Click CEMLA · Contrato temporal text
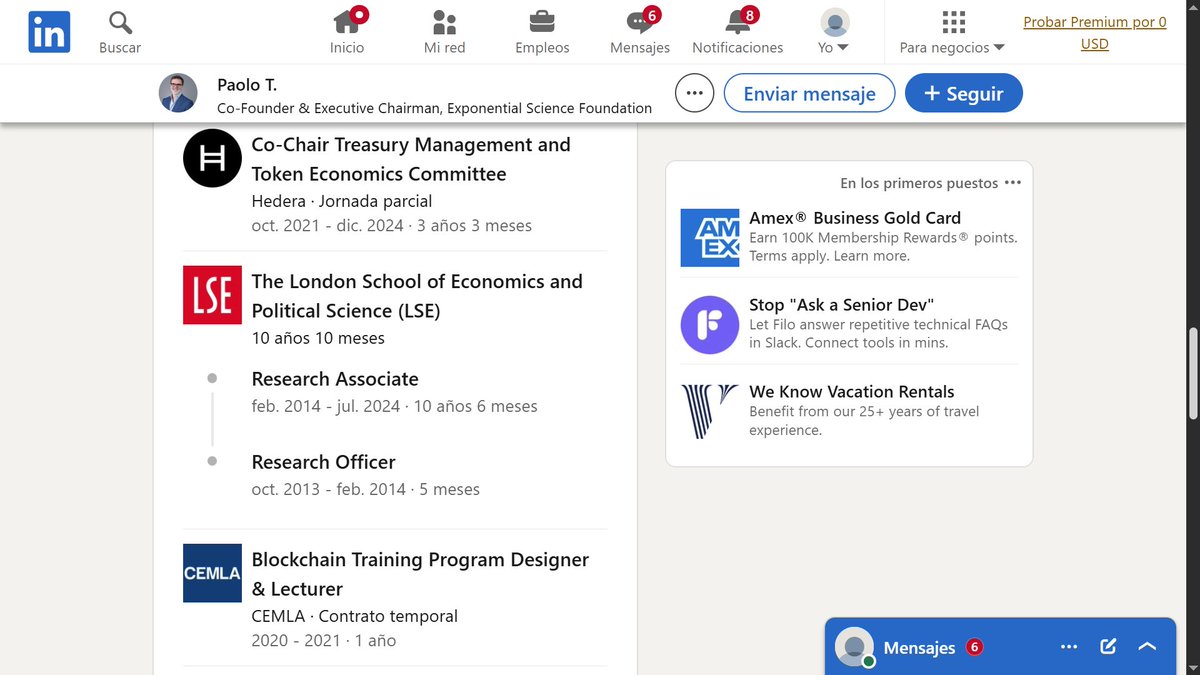The width and height of the screenshot is (1200, 675). point(355,616)
